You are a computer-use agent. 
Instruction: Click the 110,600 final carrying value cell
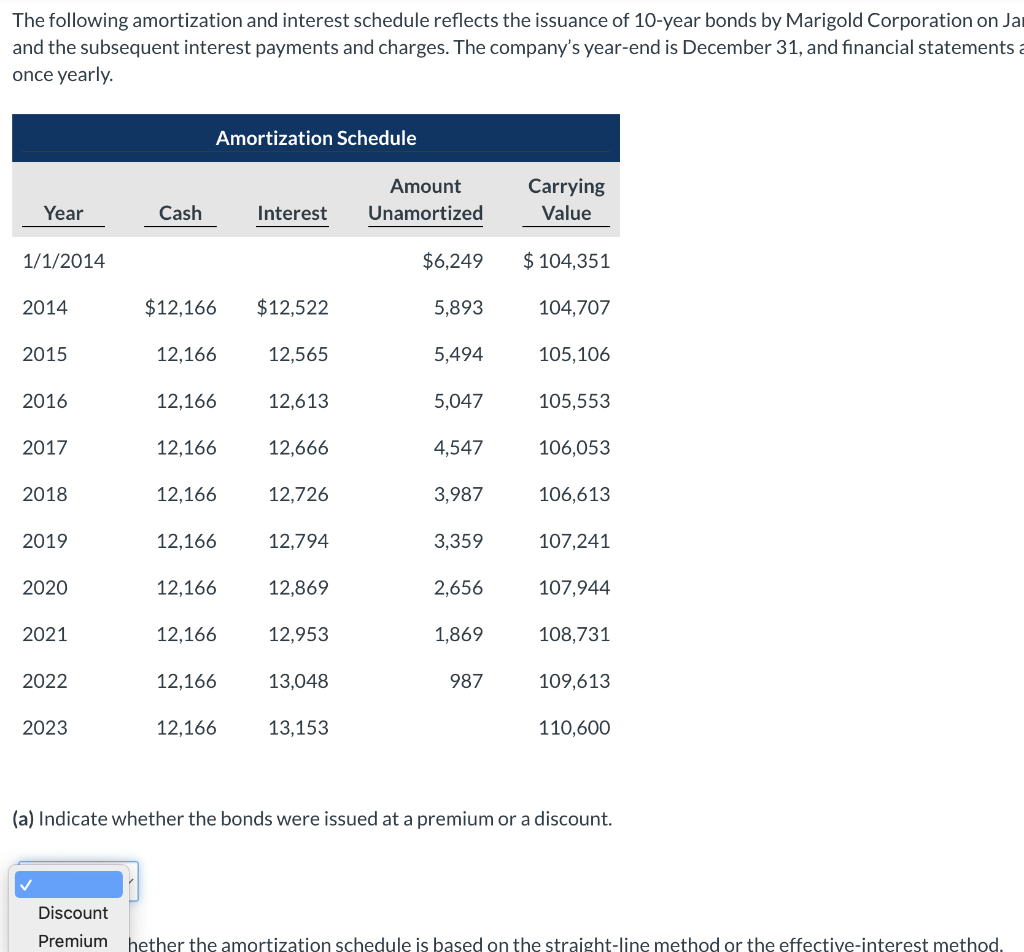[575, 727]
